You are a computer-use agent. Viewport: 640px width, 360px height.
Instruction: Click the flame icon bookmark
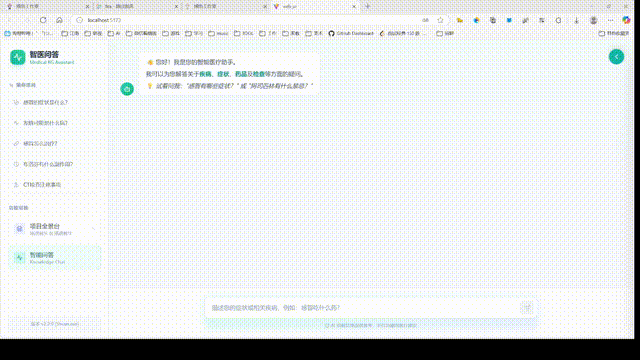pyautogui.click(x=402, y=33)
